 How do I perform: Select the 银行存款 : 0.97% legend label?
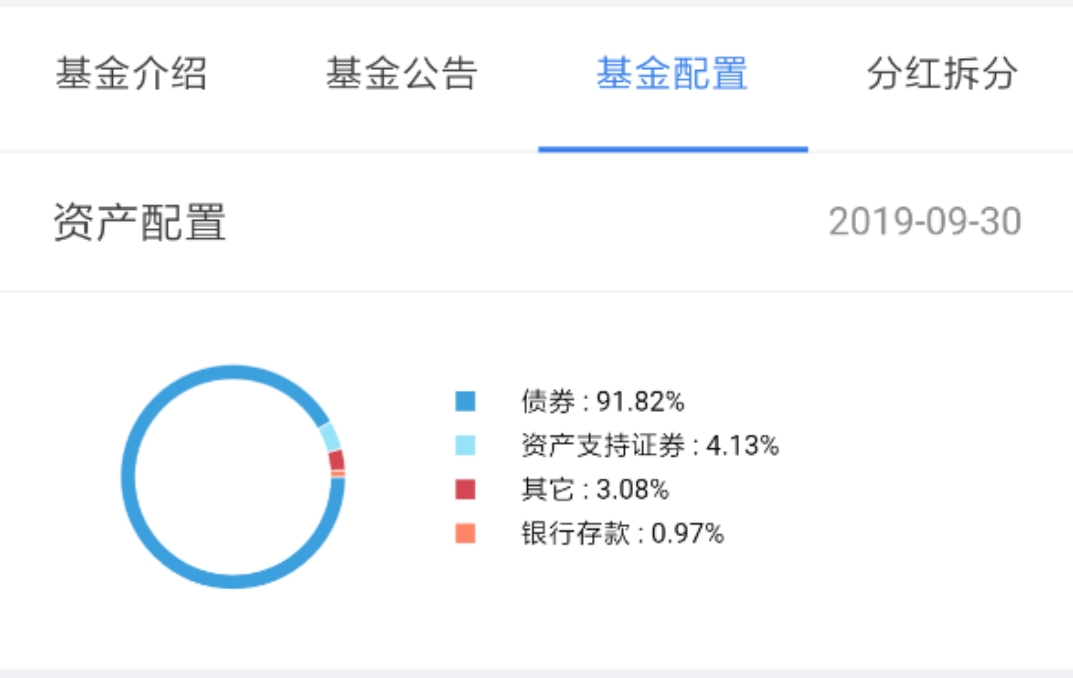[x=623, y=533]
